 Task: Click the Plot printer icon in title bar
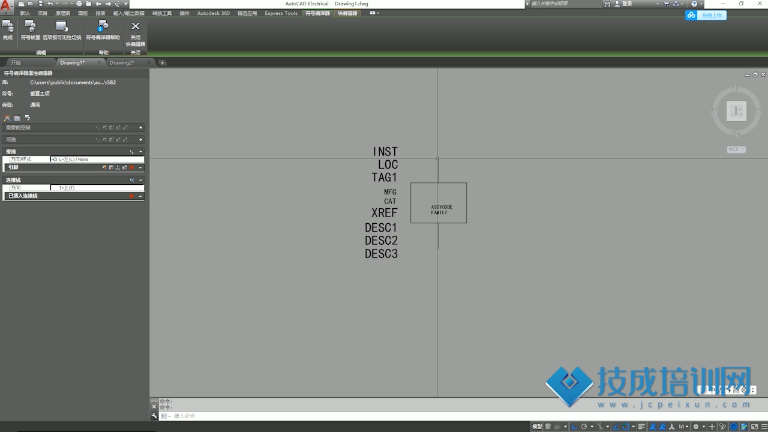(x=79, y=4)
